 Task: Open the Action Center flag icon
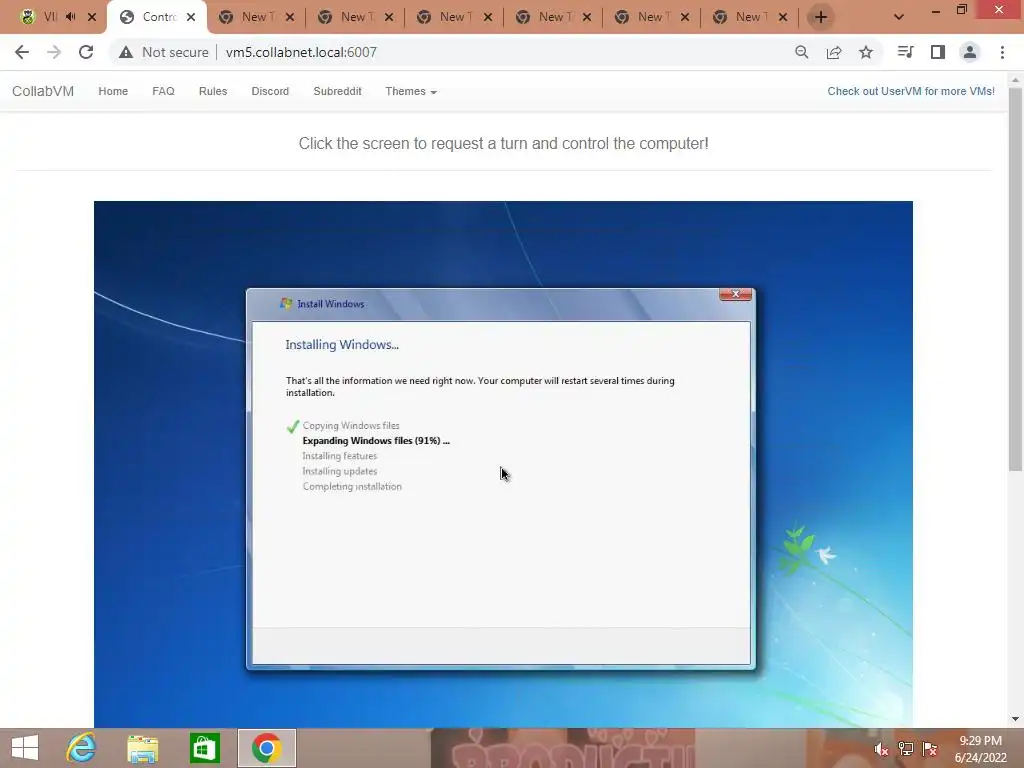[930, 749]
